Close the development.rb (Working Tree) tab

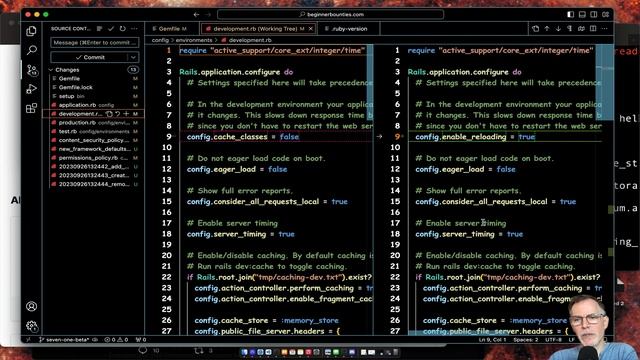pyautogui.click(x=311, y=29)
